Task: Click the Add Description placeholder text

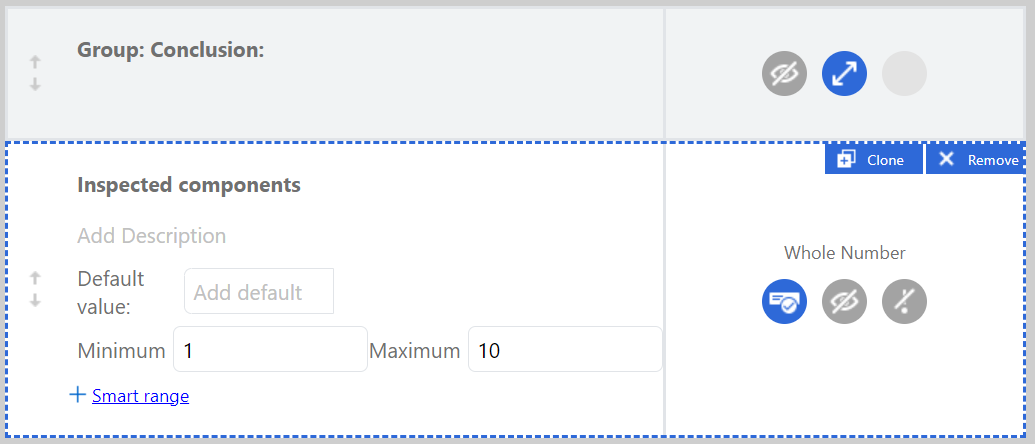Action: pos(151,236)
